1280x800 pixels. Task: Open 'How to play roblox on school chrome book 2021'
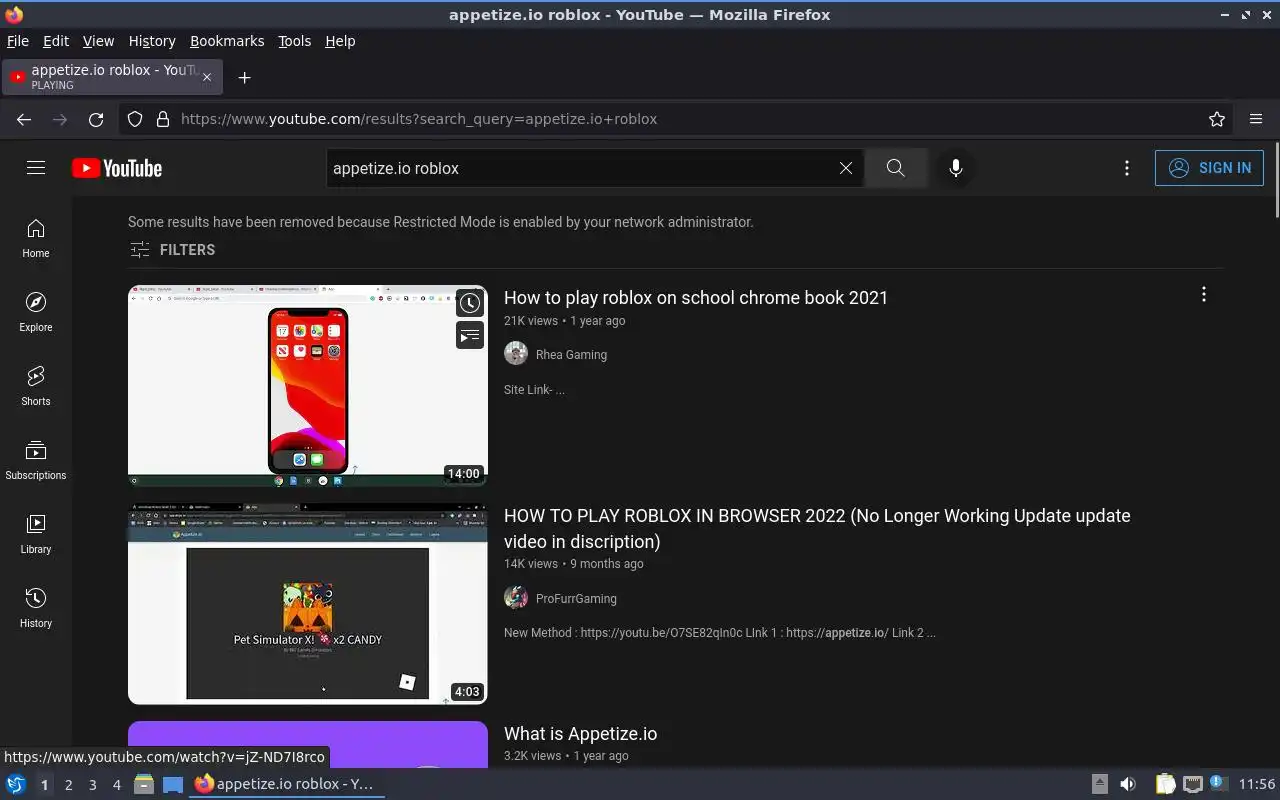click(696, 297)
